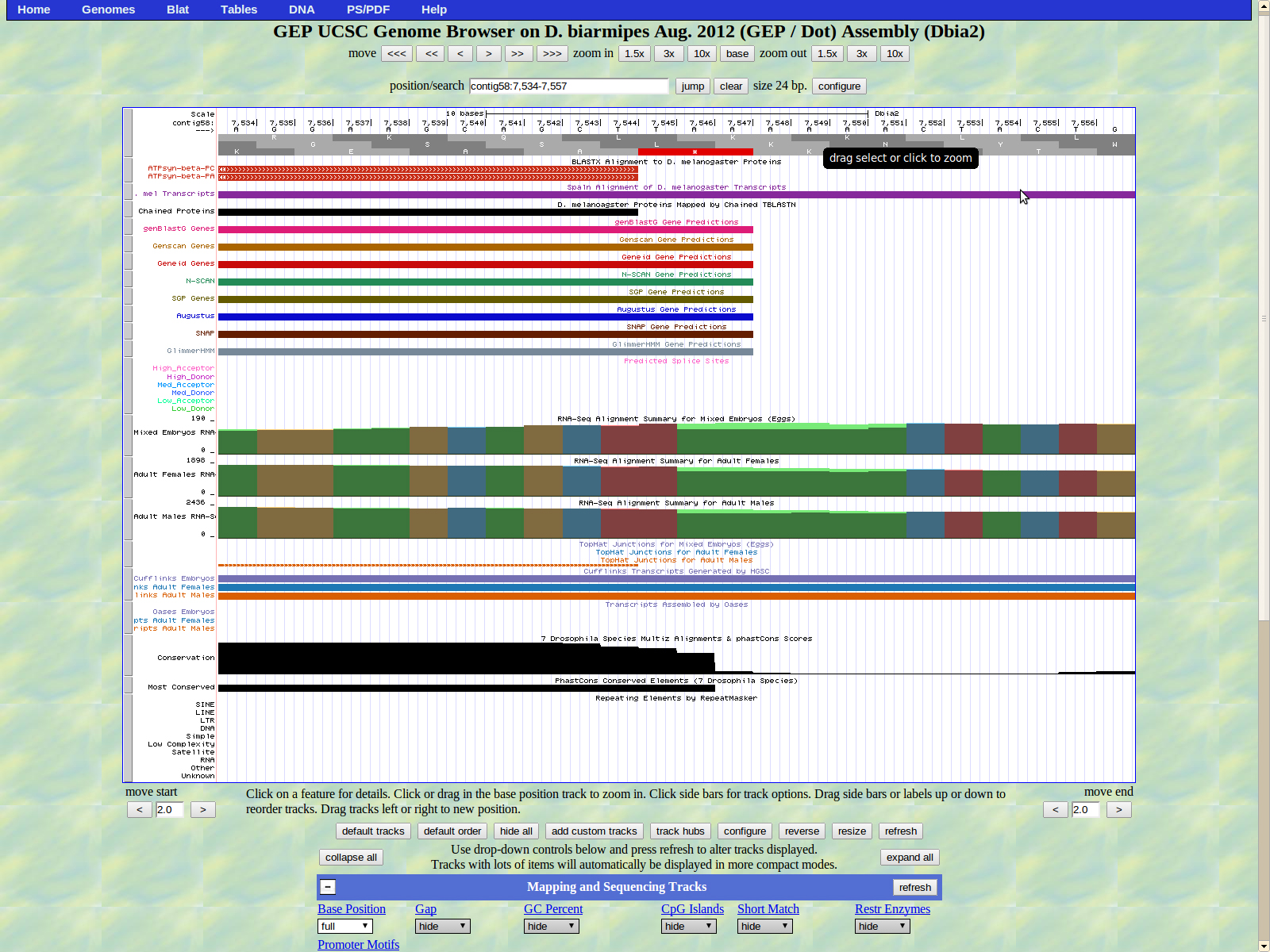The image size is (1270, 952).
Task: Open the Gap track visibility dropdown
Action: (442, 926)
